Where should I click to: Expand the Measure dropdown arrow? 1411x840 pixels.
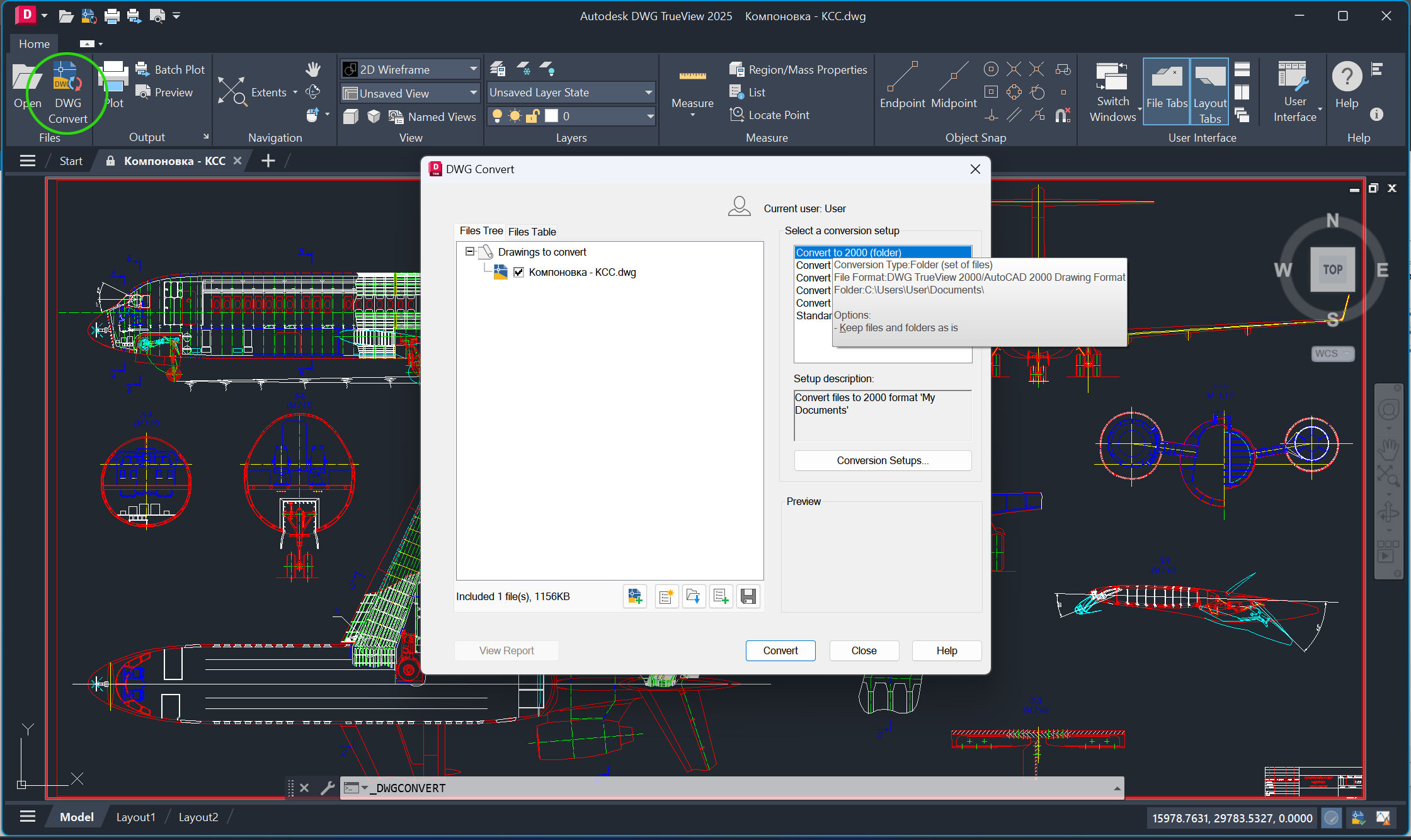(x=692, y=115)
